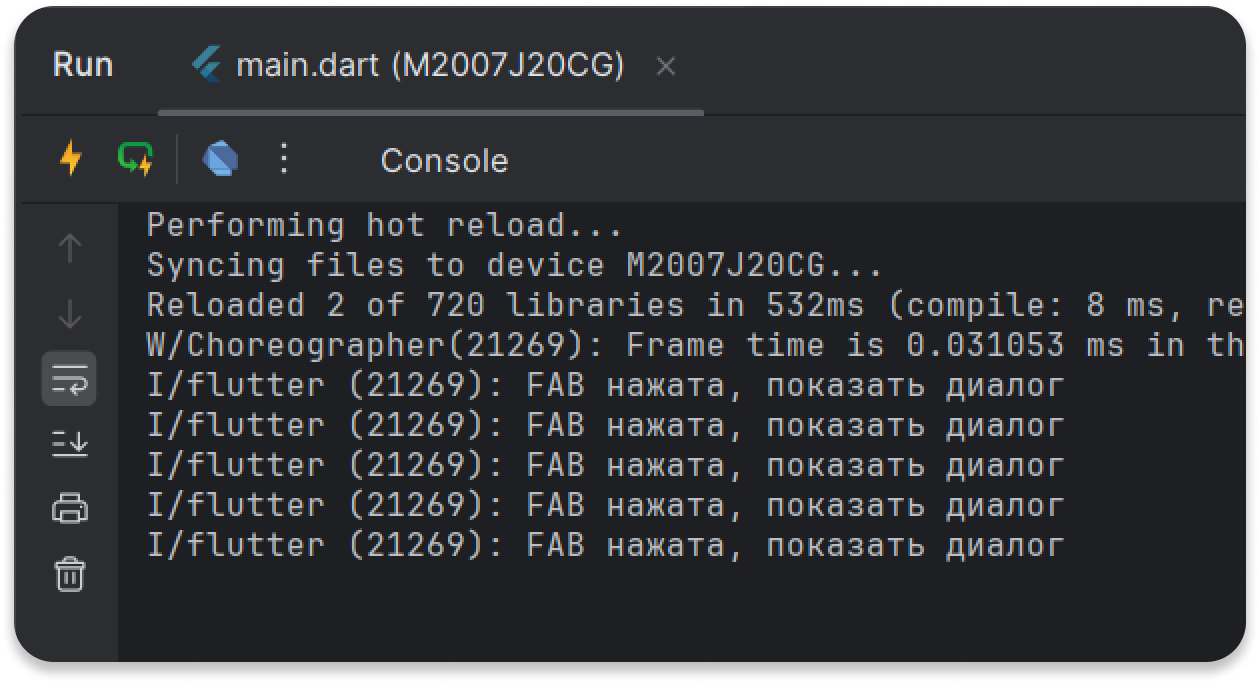Viewport: 1260px width, 684px height.
Task: Click the first 'FAB нажата' log line
Action: (x=605, y=386)
